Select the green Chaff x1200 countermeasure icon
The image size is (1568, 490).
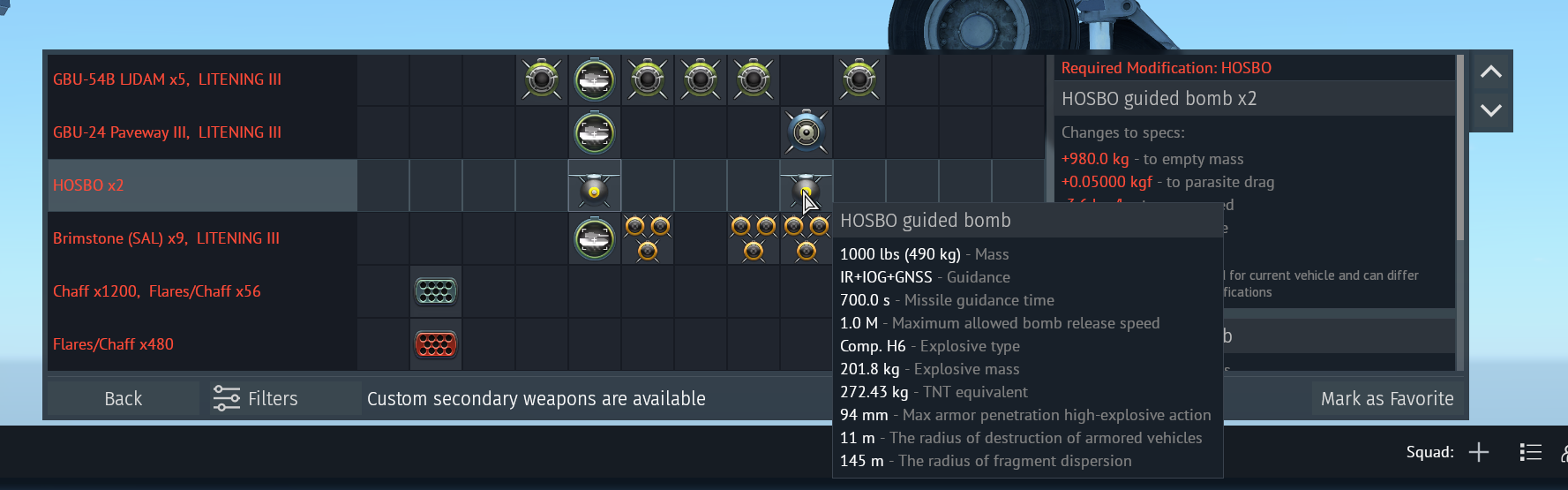[x=436, y=291]
